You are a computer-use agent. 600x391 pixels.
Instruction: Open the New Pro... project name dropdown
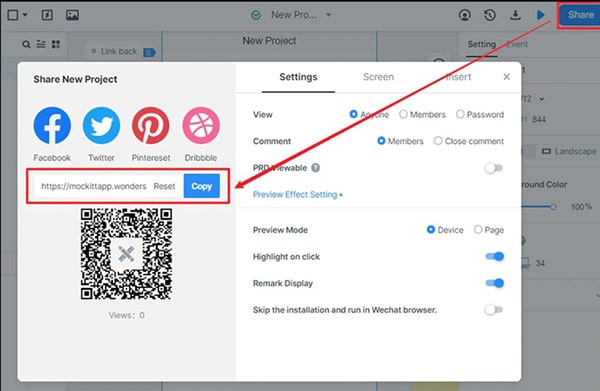point(329,15)
